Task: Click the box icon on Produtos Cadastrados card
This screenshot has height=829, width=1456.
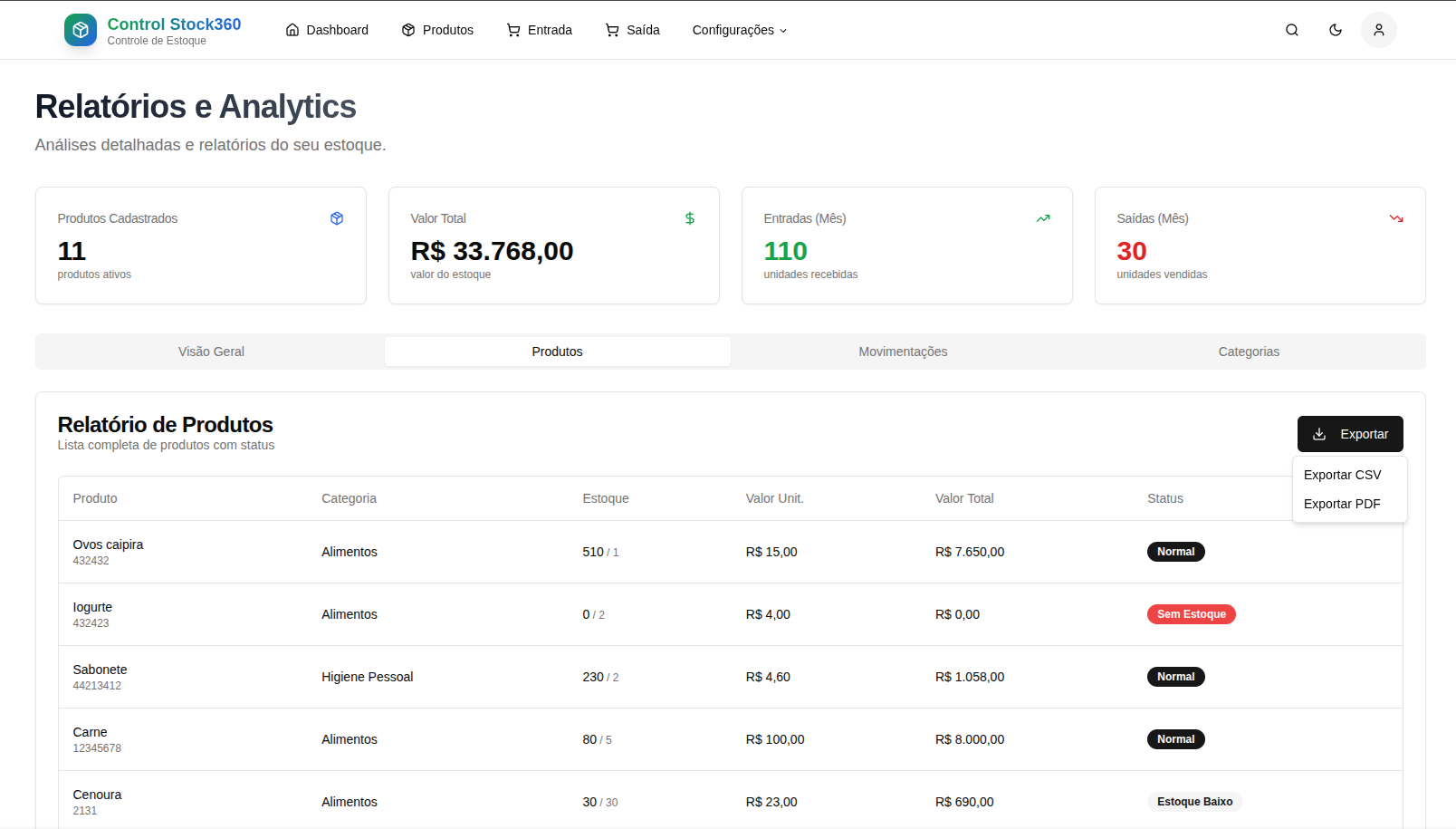Action: (x=337, y=217)
